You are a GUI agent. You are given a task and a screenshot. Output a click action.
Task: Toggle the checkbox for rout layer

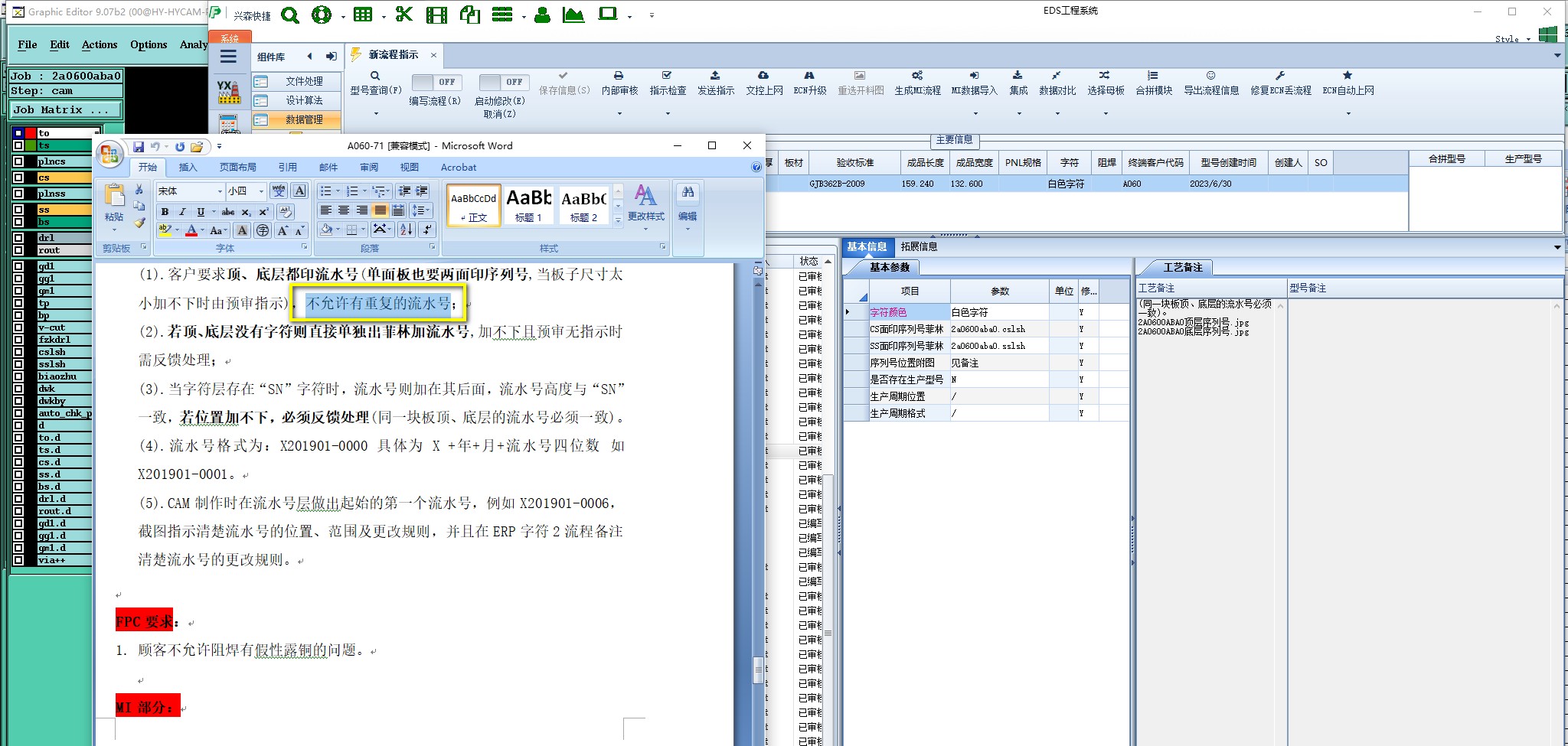pyautogui.click(x=18, y=250)
